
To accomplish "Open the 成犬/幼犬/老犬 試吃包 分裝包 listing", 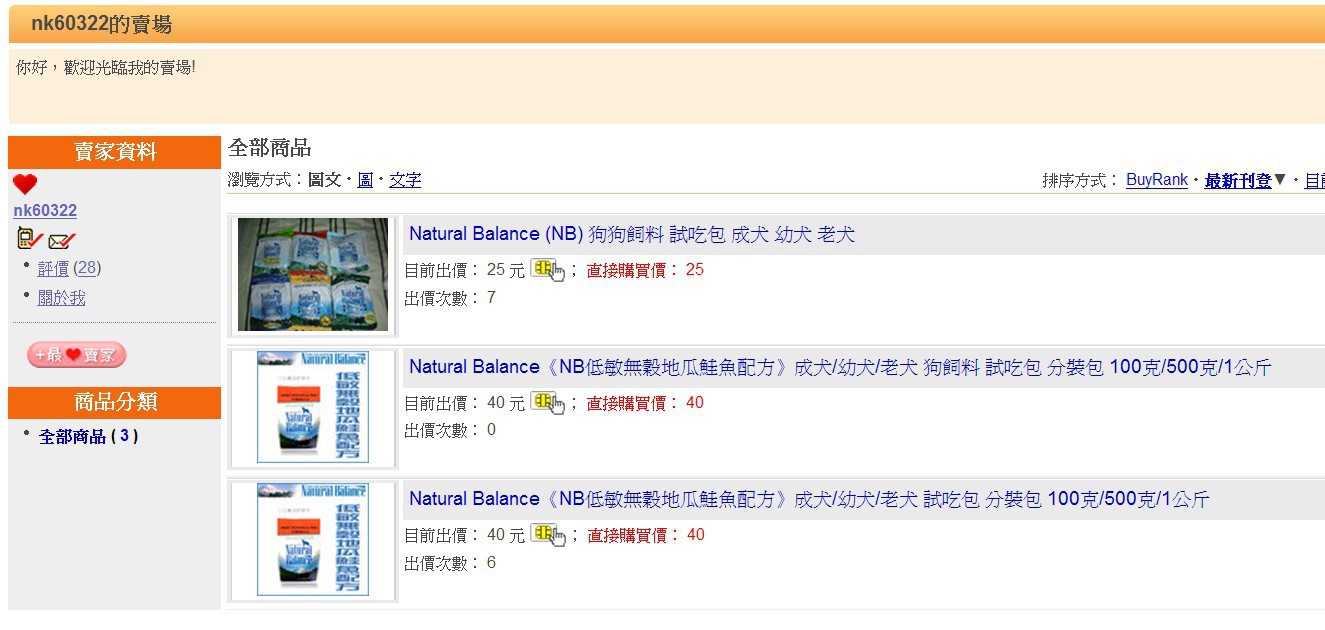I will (809, 499).
